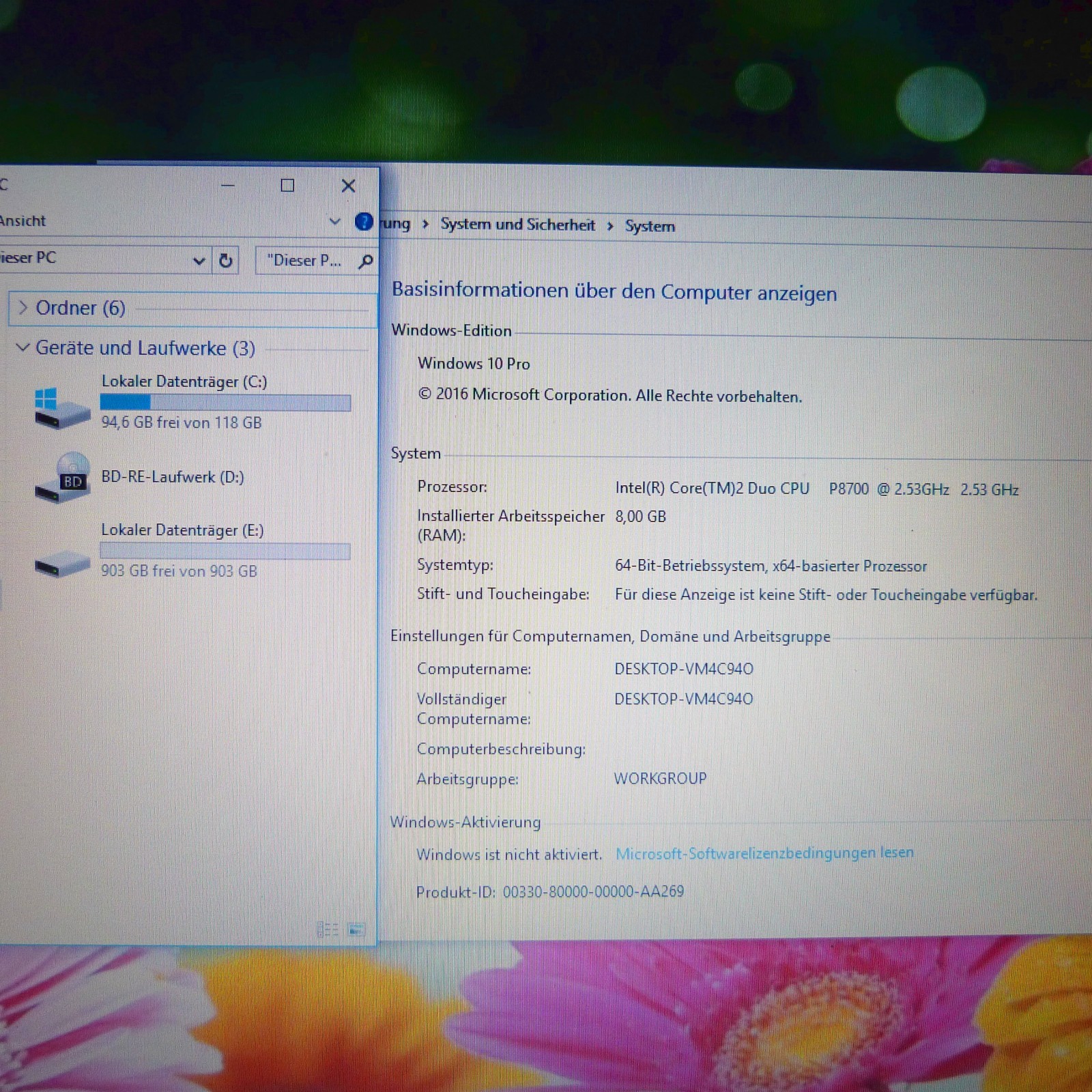Click the C: drive usage bar
The image size is (1092, 1092).
225,403
